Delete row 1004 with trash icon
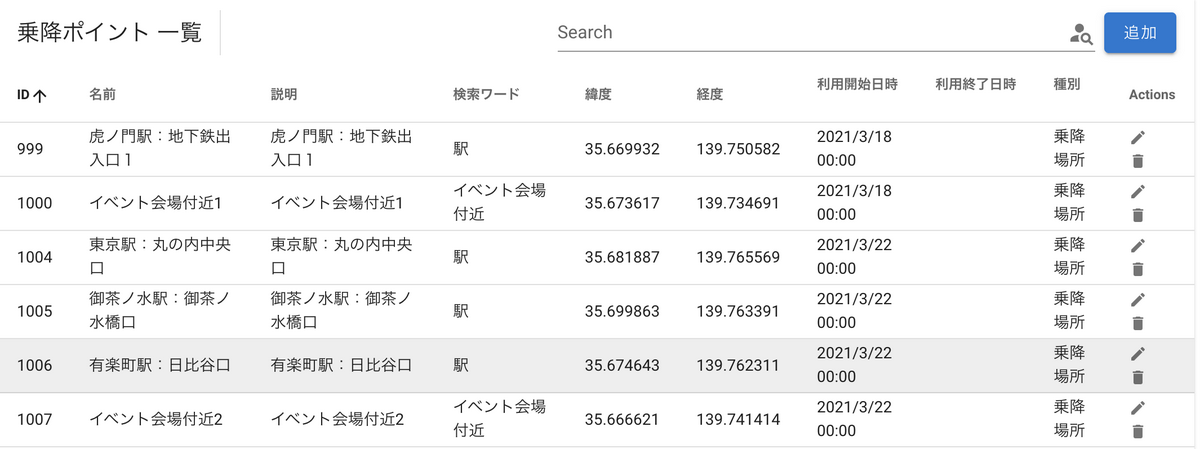Screen dimensions: 1200x449 [1137, 268]
